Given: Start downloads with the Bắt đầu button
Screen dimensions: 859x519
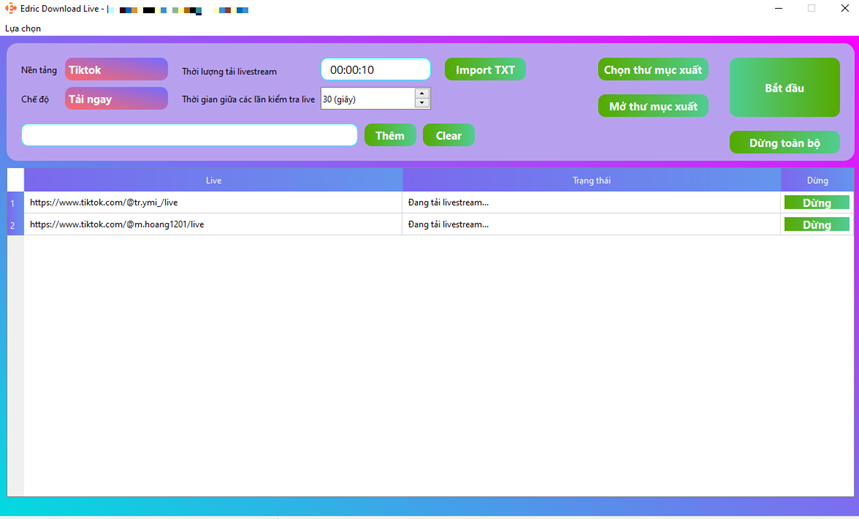Looking at the screenshot, I should pyautogui.click(x=784, y=88).
